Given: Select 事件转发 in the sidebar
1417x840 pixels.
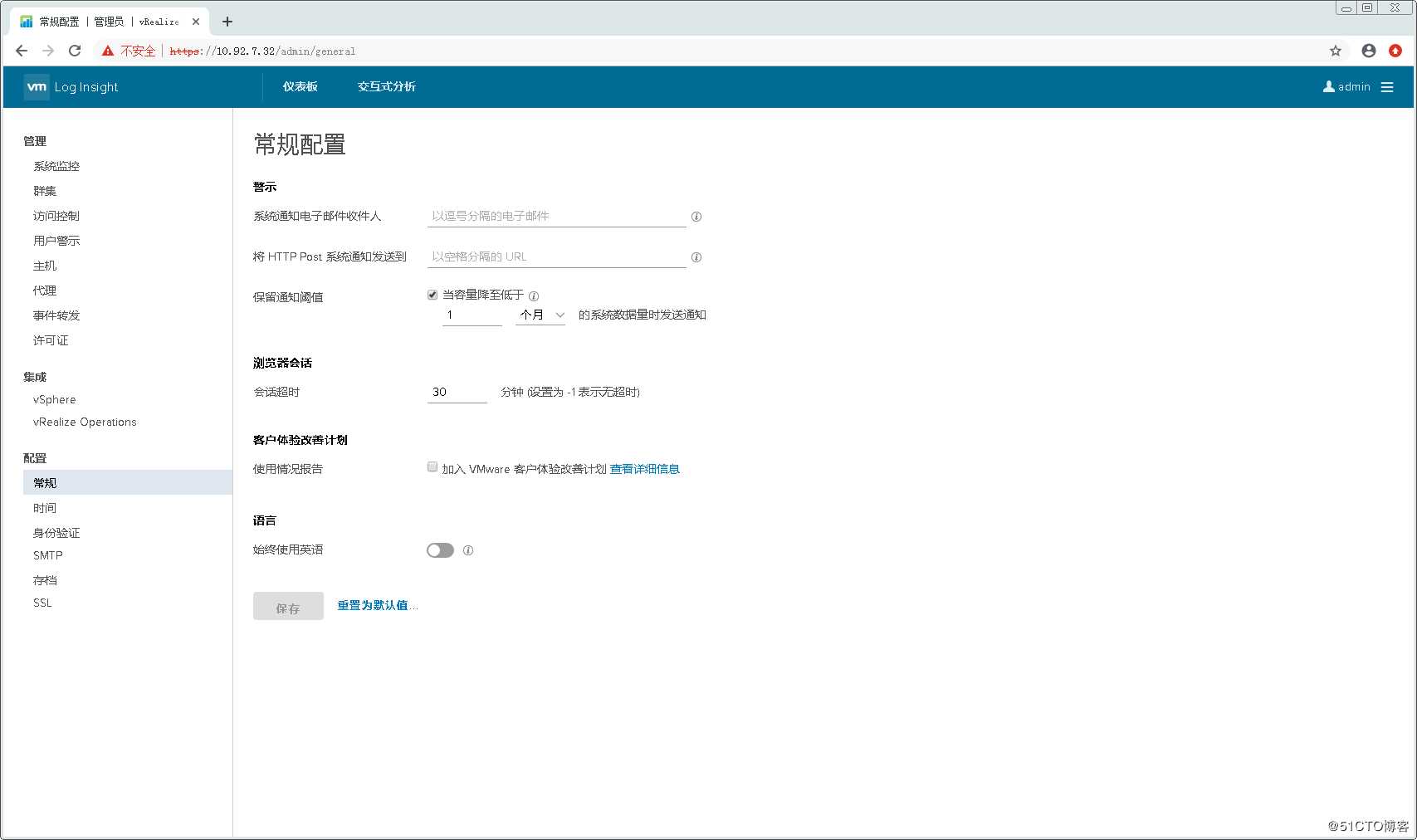Looking at the screenshot, I should 56,315.
